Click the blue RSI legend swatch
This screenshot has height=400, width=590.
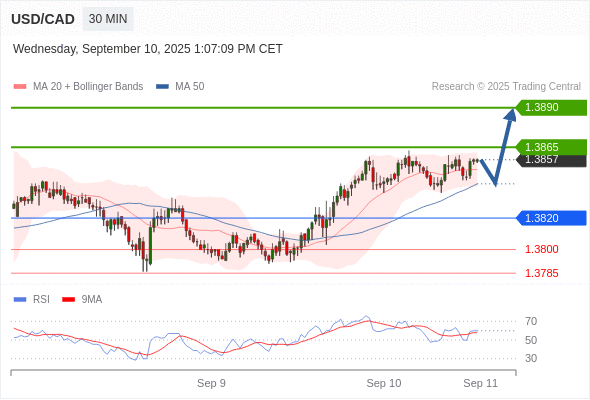[20, 300]
